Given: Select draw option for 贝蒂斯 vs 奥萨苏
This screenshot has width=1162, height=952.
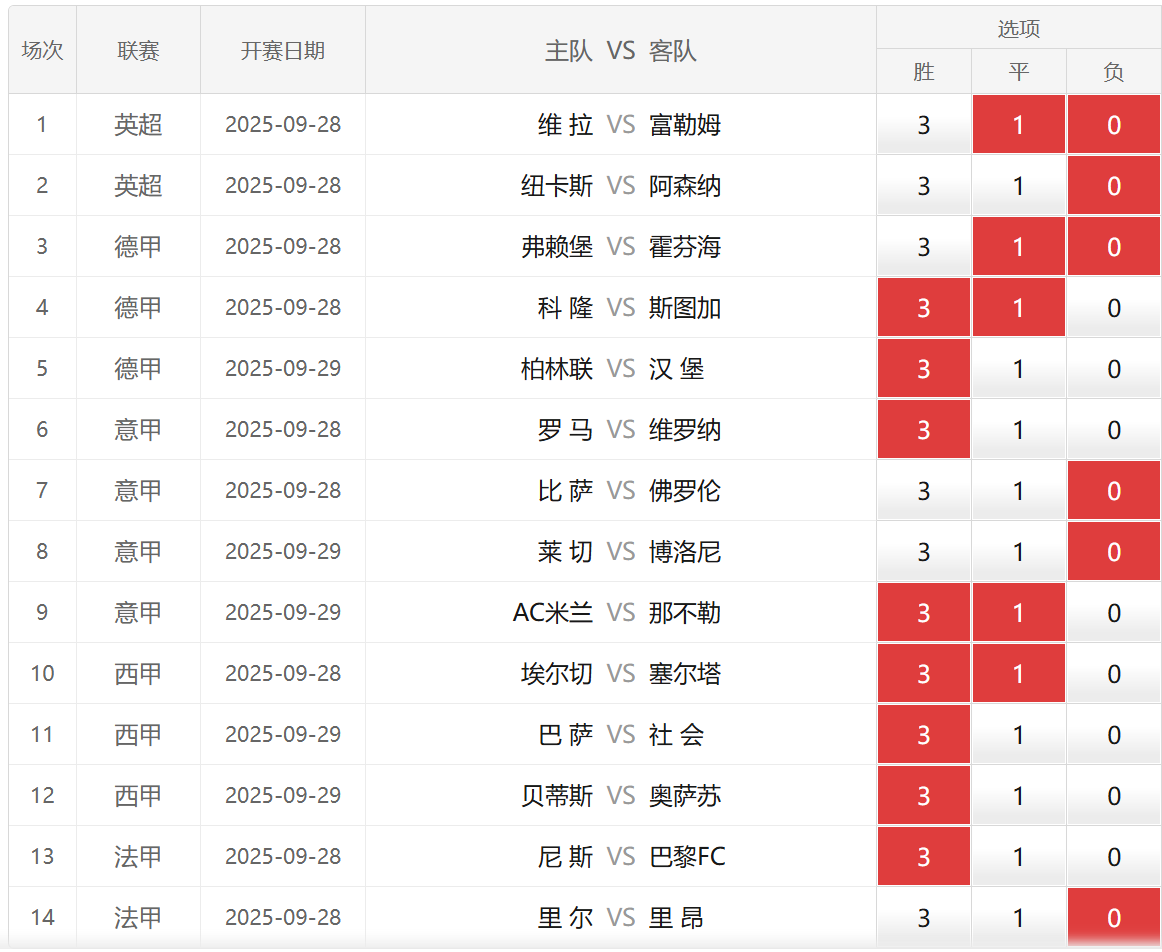Looking at the screenshot, I should tap(1018, 796).
